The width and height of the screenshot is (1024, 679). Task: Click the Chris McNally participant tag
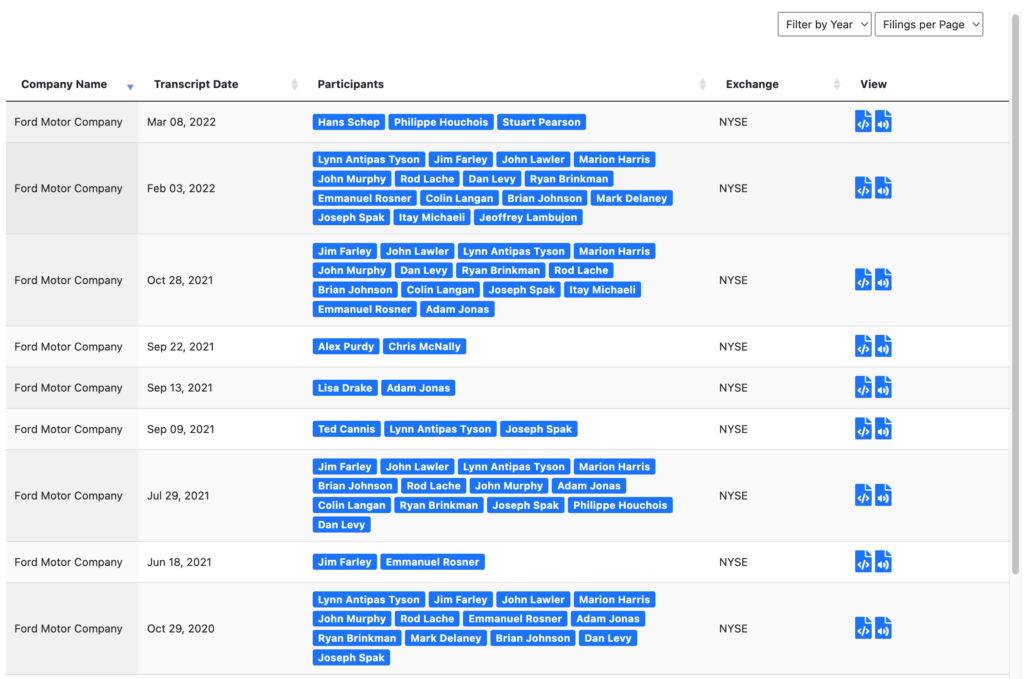tap(424, 347)
